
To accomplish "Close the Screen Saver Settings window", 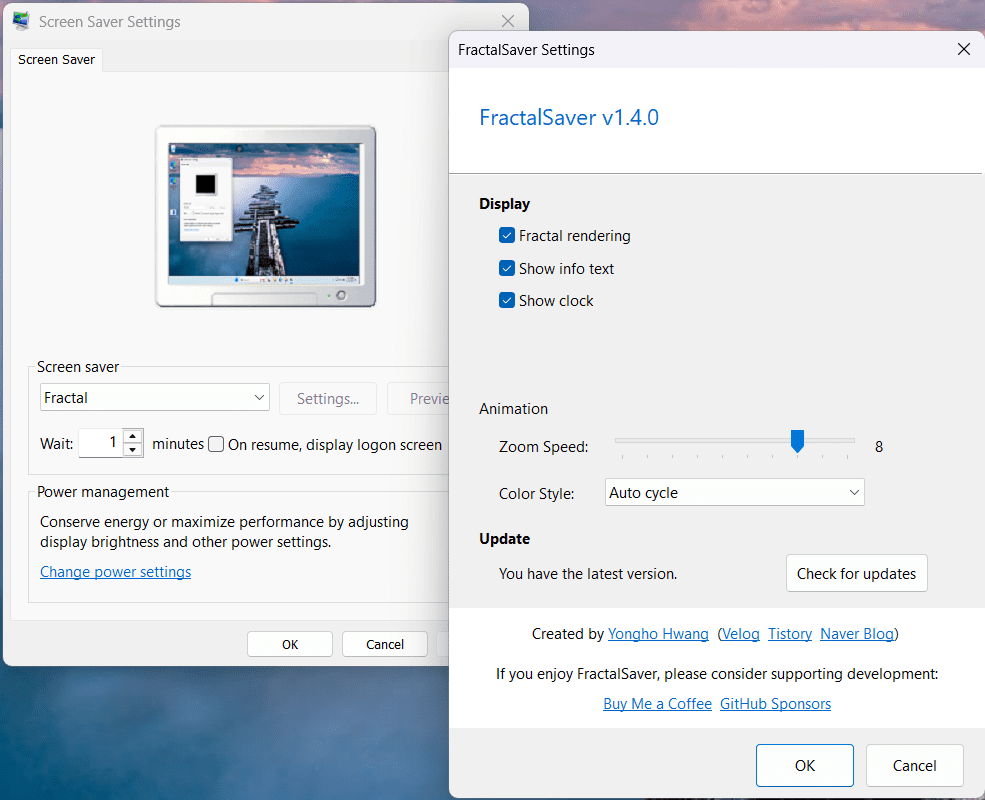I will [508, 21].
